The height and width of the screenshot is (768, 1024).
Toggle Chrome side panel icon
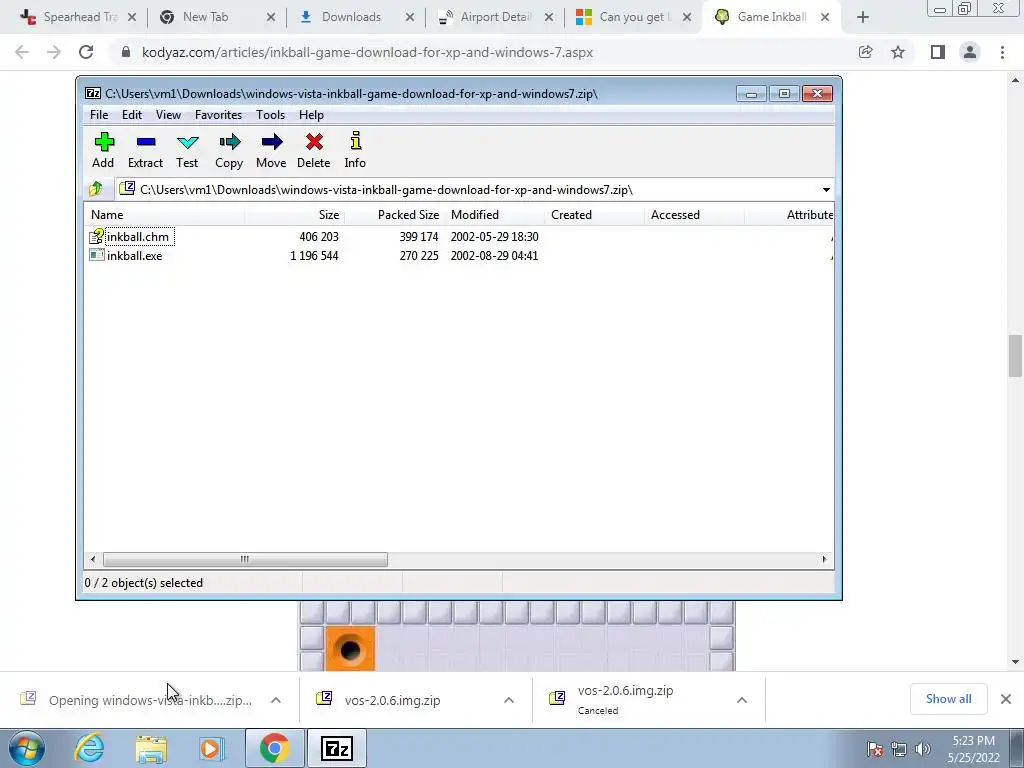(x=938, y=52)
